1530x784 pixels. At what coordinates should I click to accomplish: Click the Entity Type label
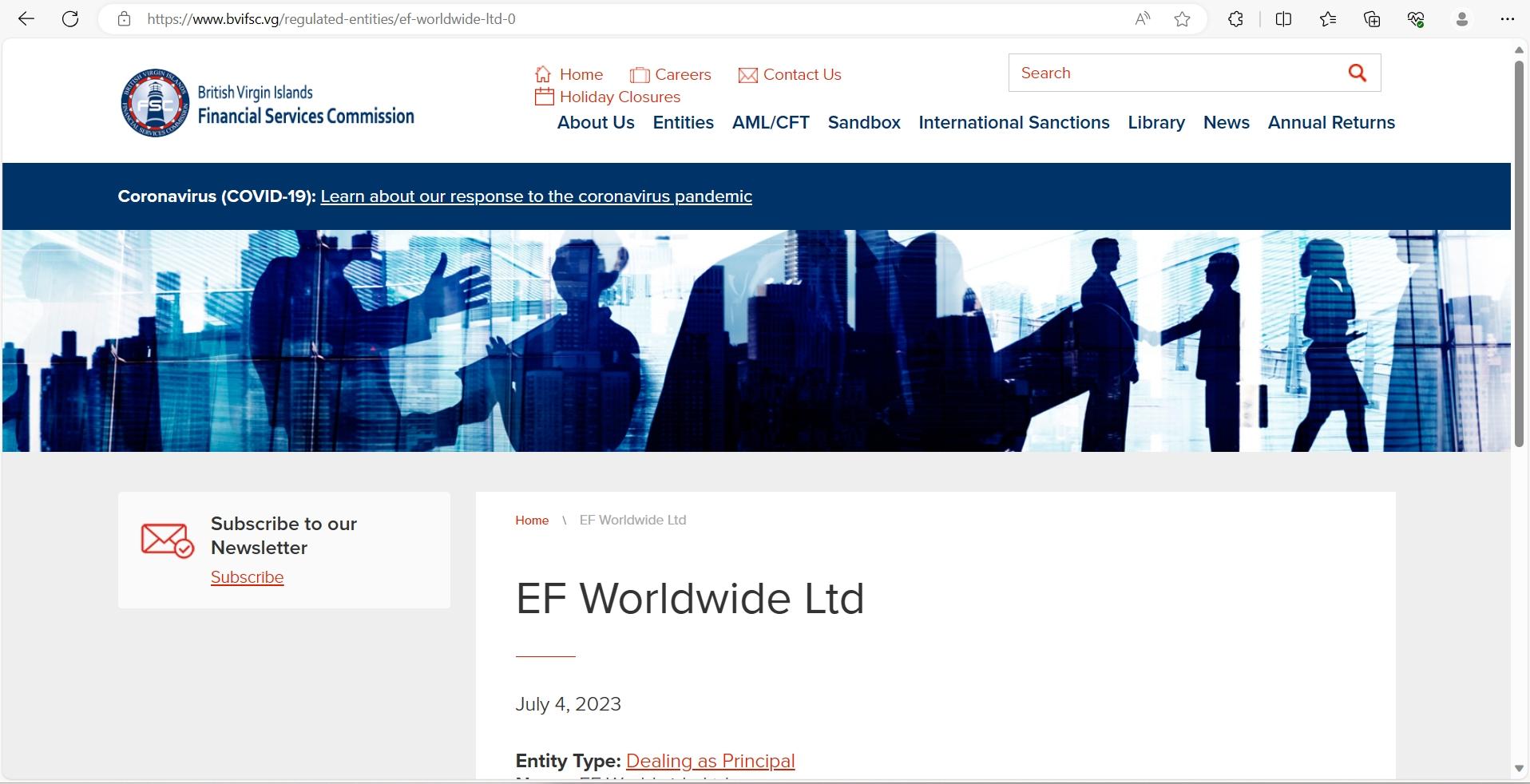point(569,761)
